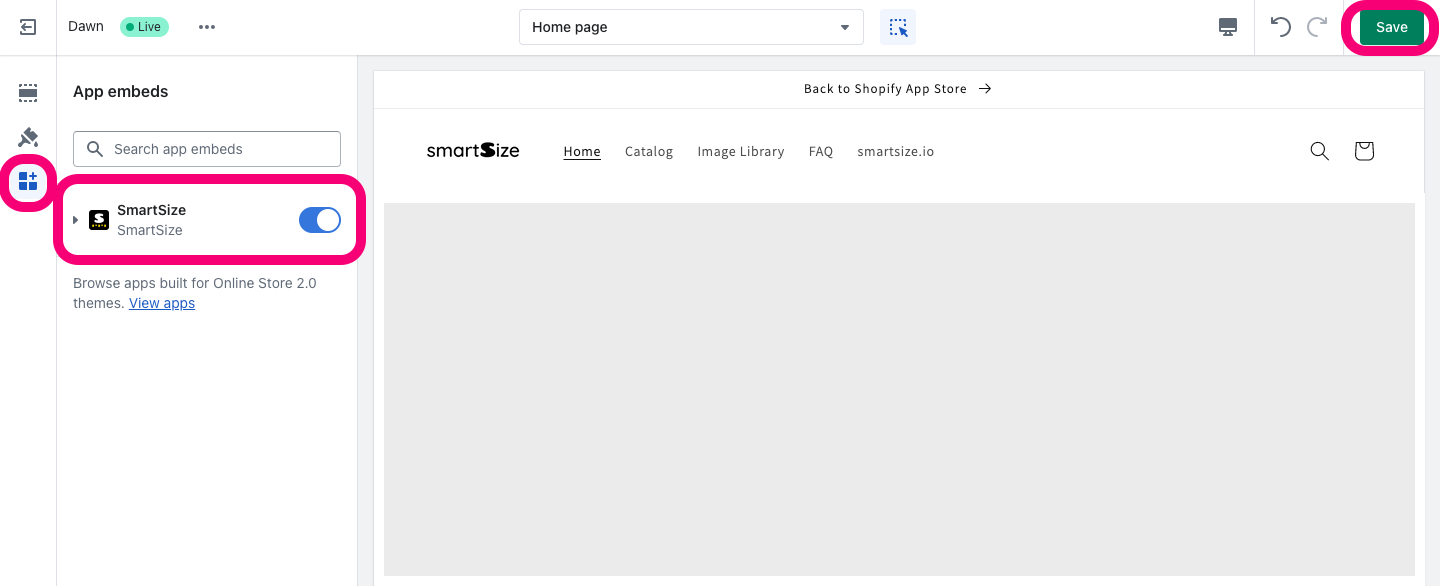The height and width of the screenshot is (586, 1440).
Task: Open the Sections panel icon
Action: point(28,93)
